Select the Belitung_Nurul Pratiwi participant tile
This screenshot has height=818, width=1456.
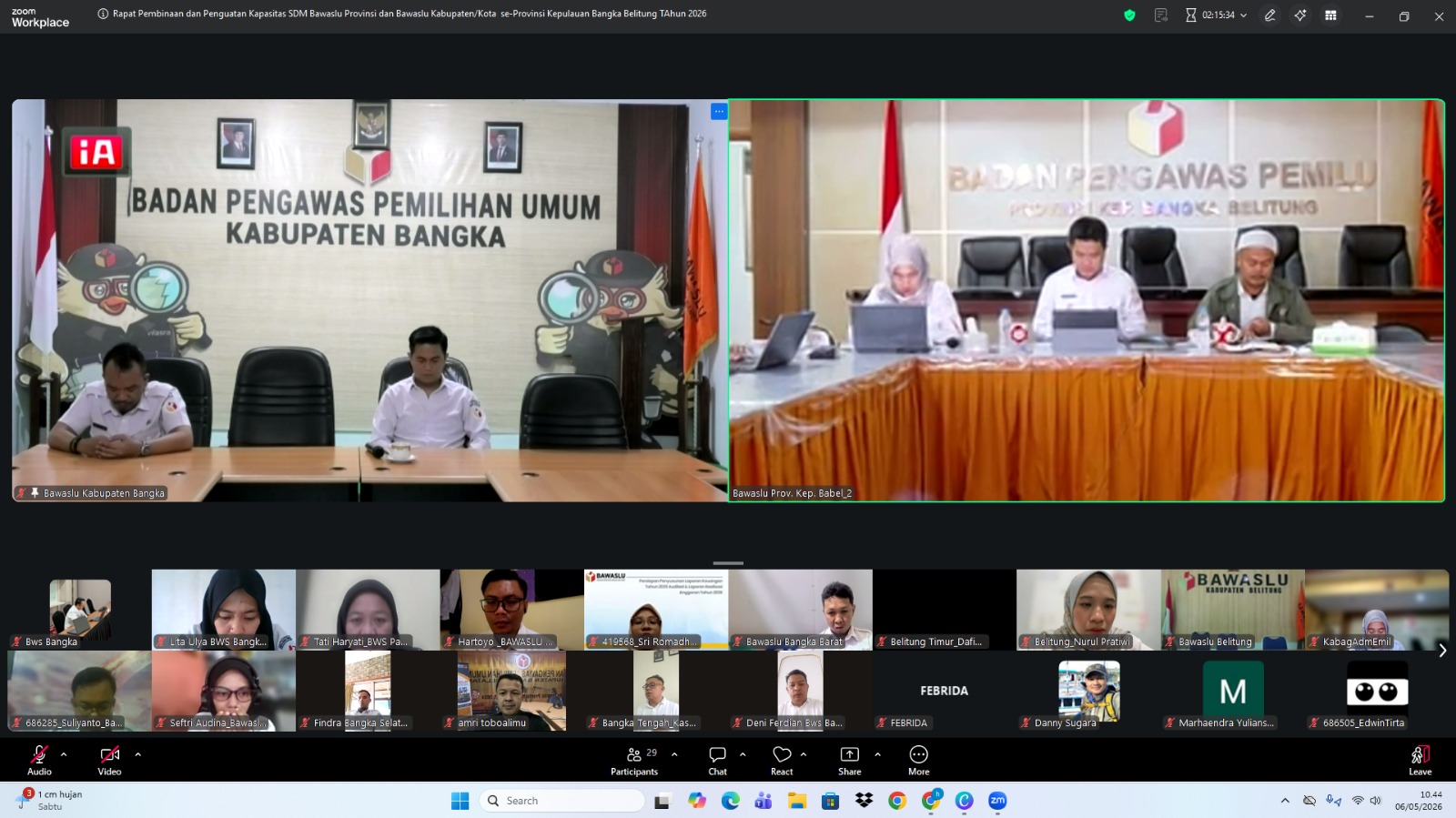[x=1088, y=610]
